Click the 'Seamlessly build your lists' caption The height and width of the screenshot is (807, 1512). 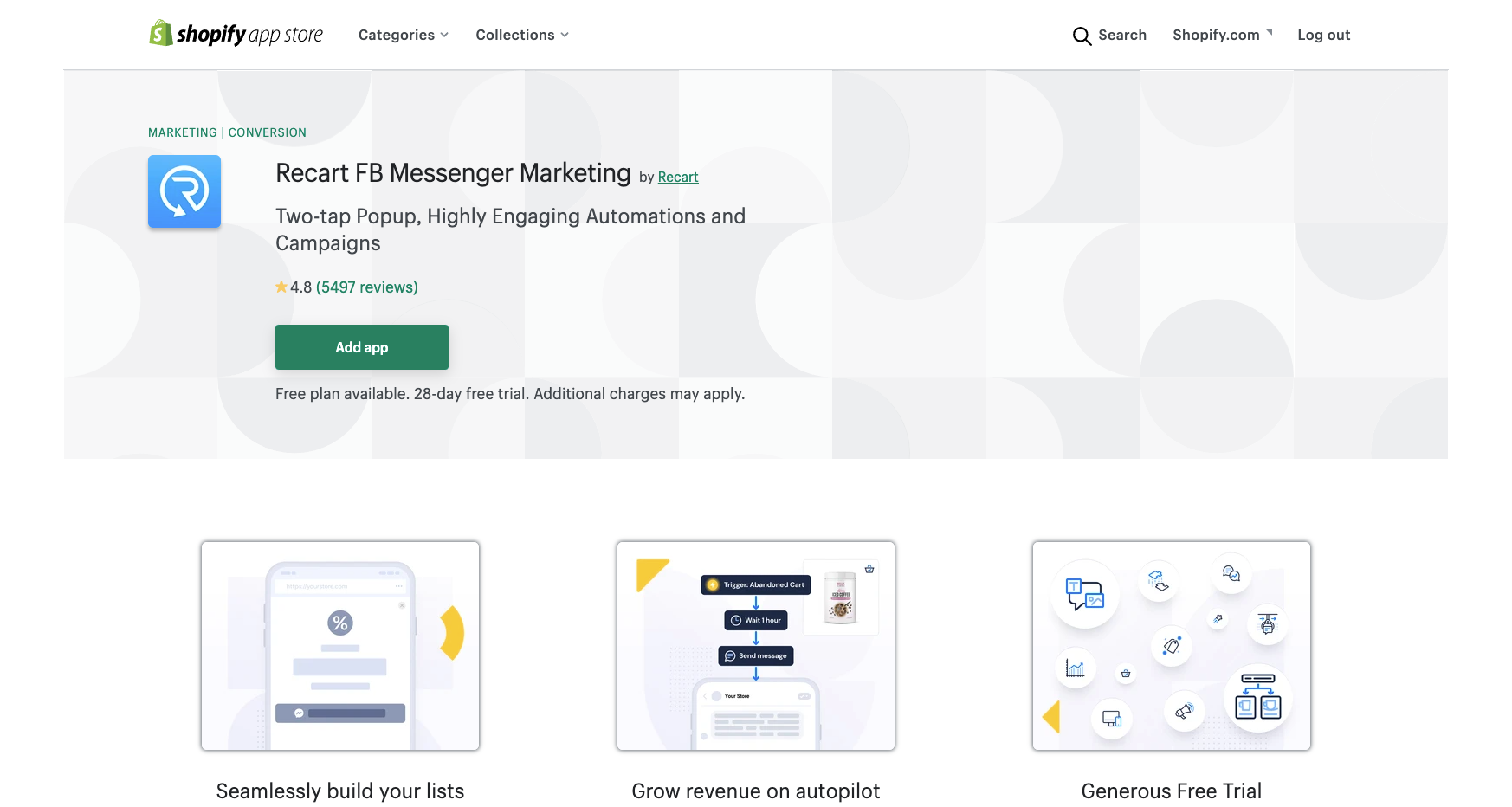pos(340,791)
